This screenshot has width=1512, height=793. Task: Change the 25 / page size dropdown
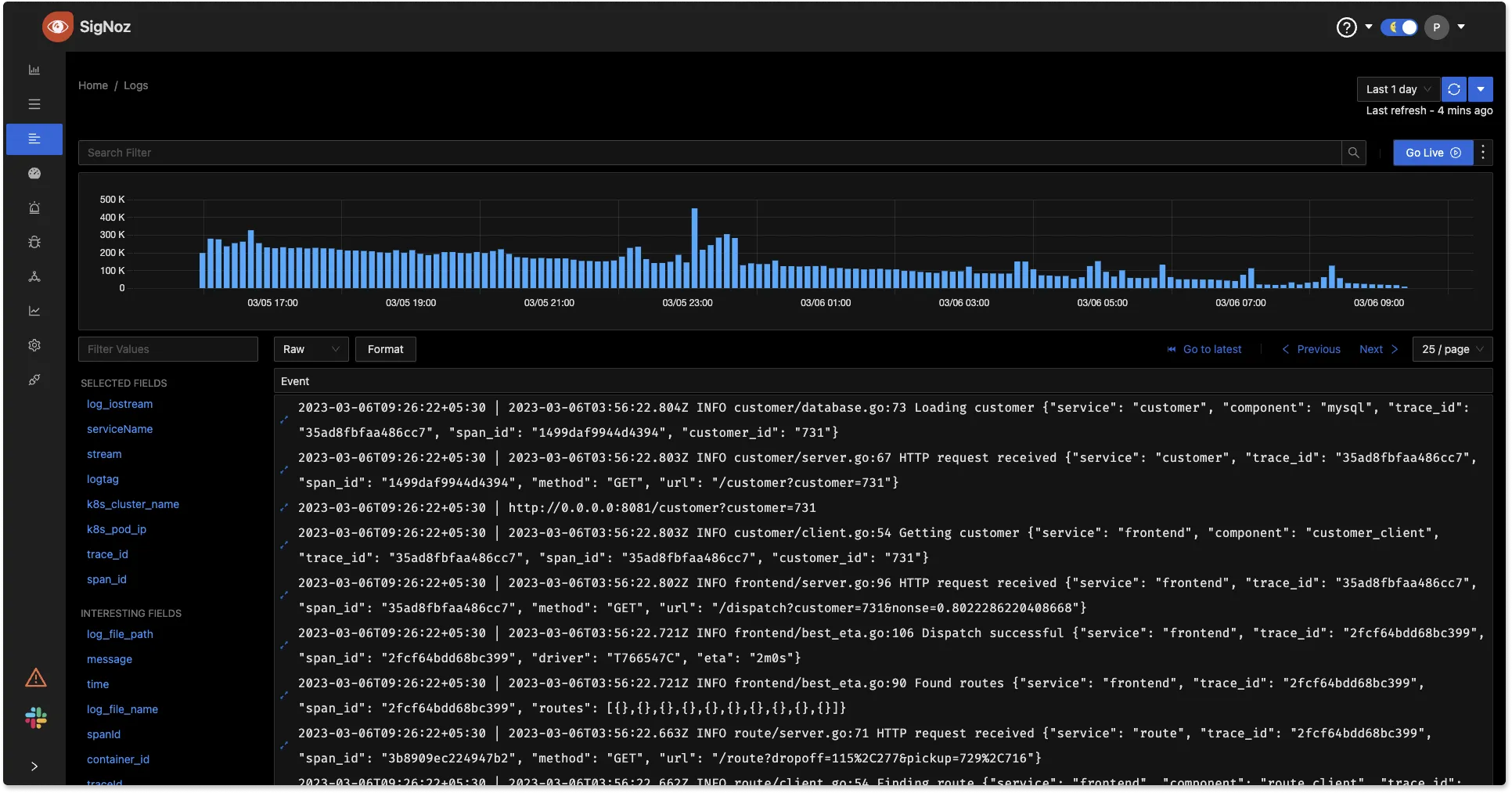[x=1452, y=349]
